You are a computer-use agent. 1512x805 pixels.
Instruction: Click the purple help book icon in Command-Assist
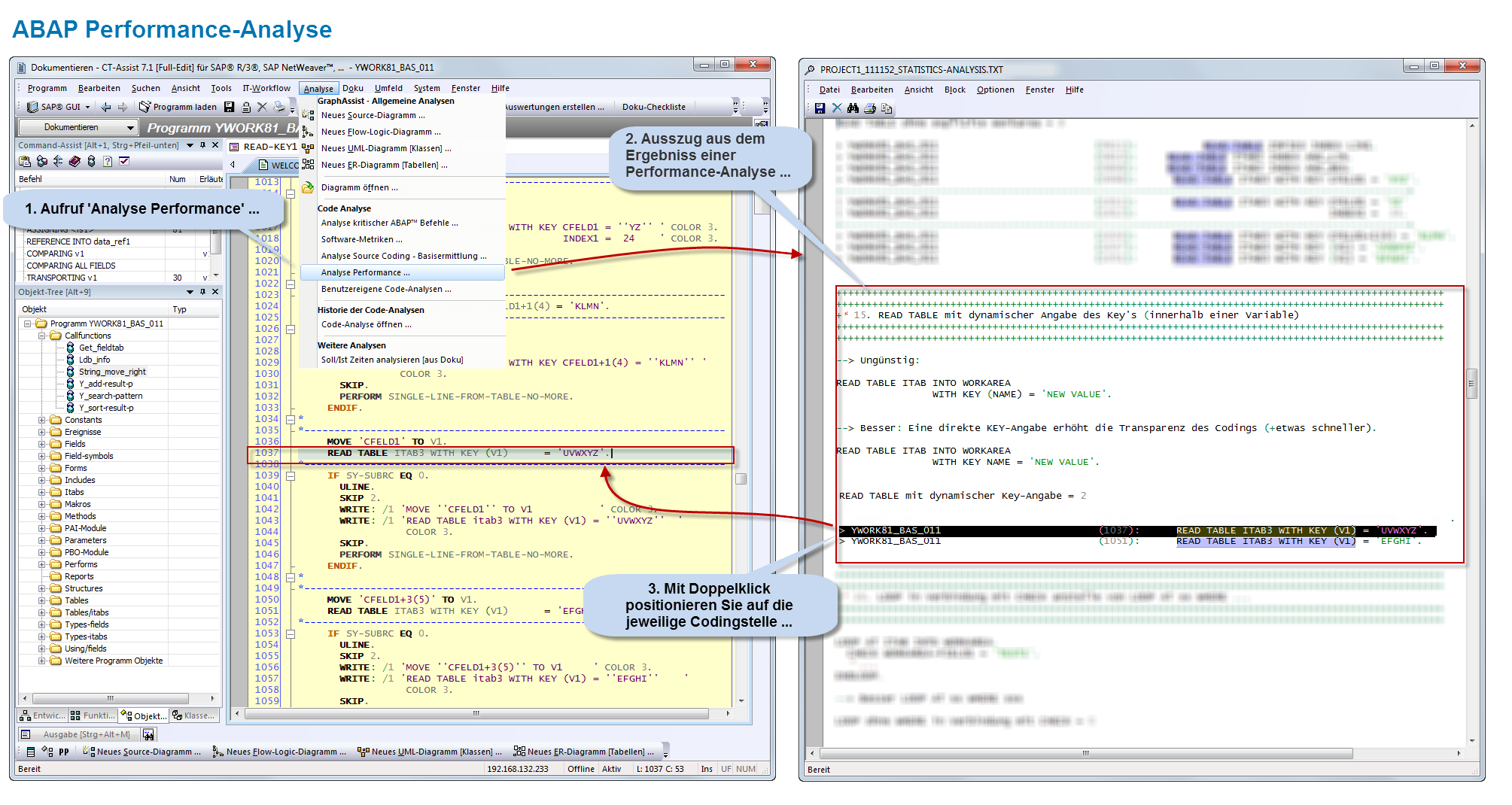[x=75, y=162]
